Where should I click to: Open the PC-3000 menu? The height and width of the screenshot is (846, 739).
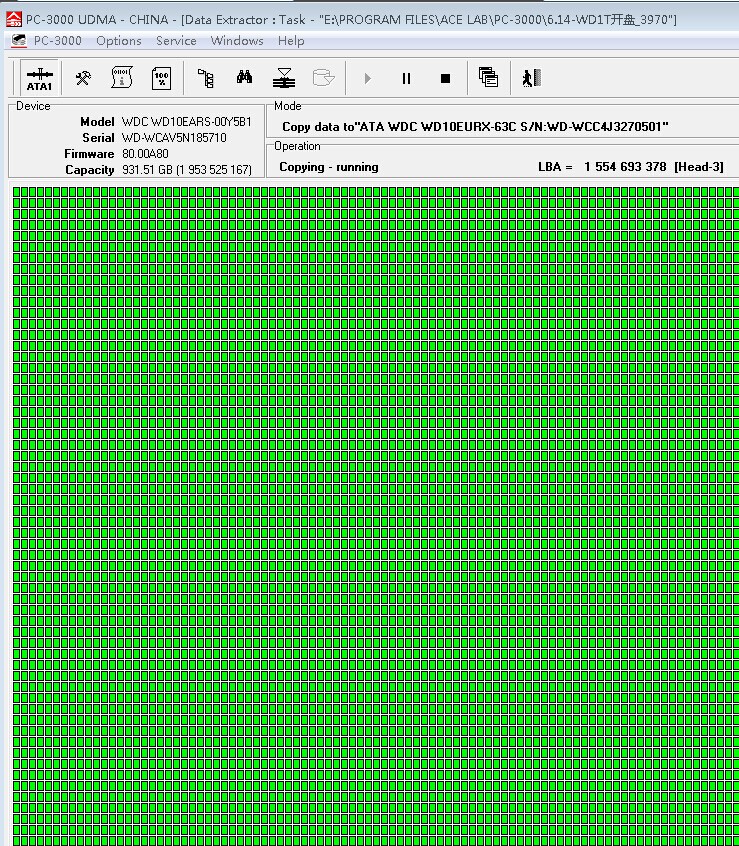[x=57, y=41]
